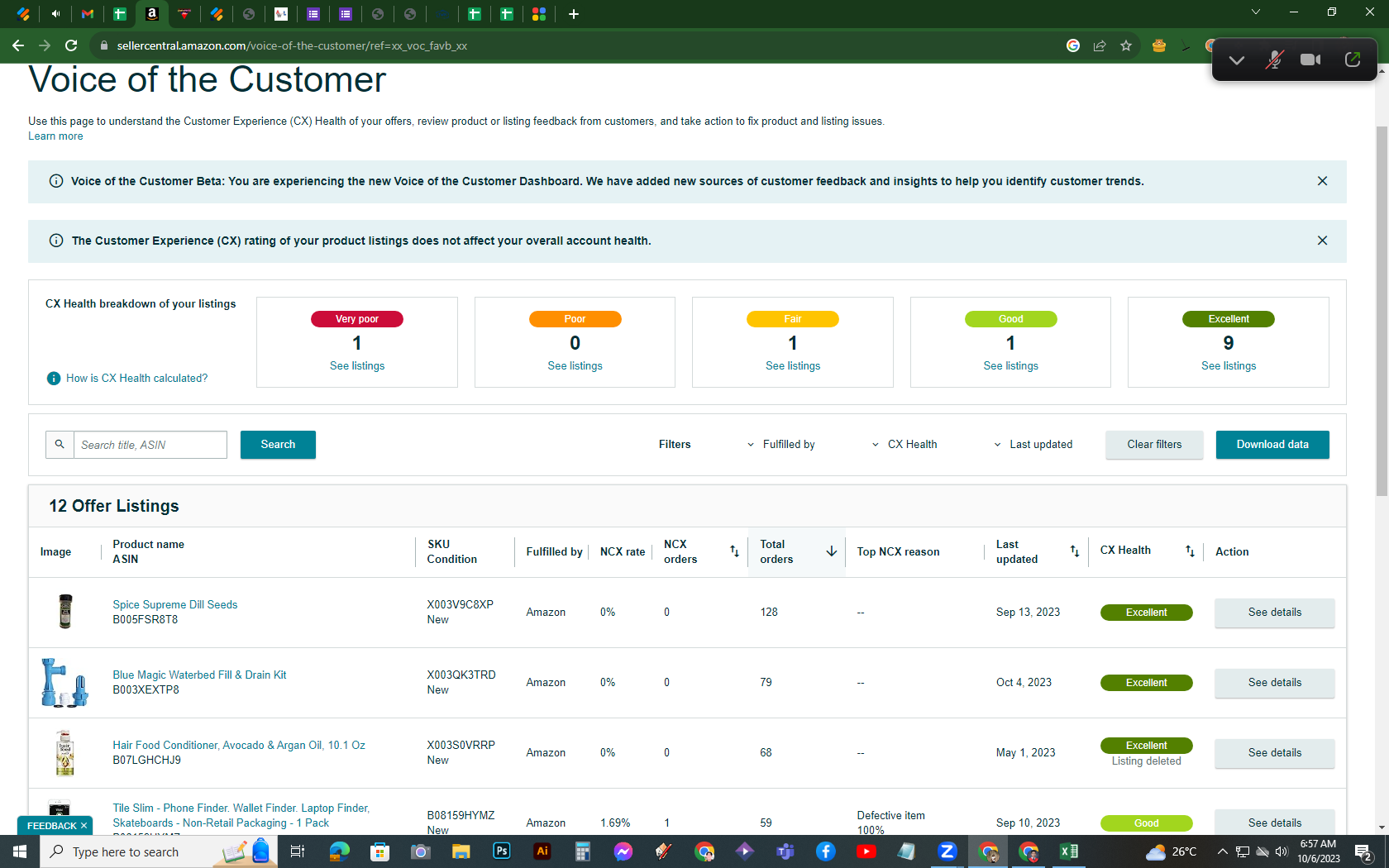Click the magnifier icon in the search box
1389x868 pixels.
(x=60, y=445)
